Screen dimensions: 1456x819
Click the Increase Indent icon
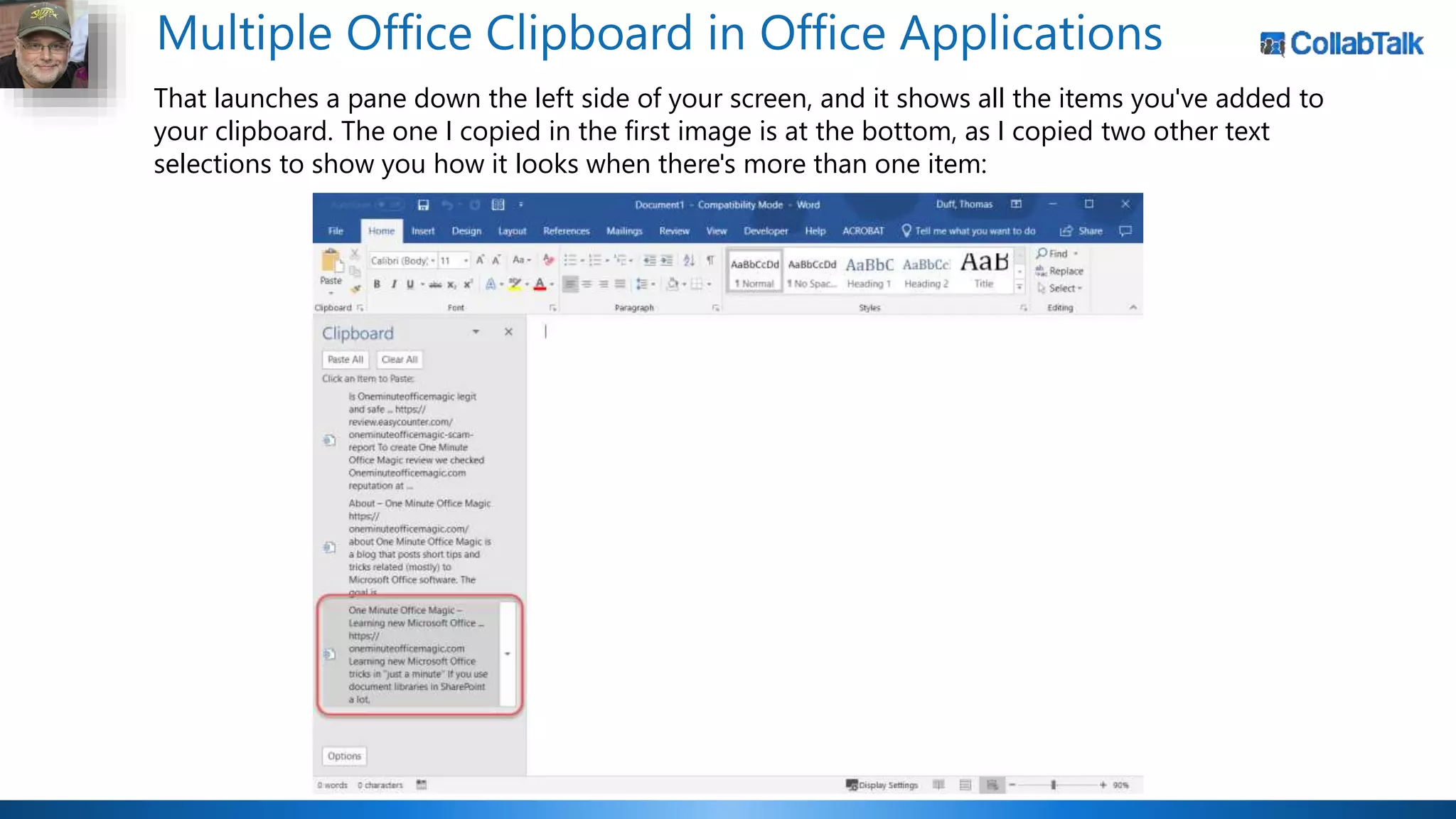pyautogui.click(x=666, y=260)
